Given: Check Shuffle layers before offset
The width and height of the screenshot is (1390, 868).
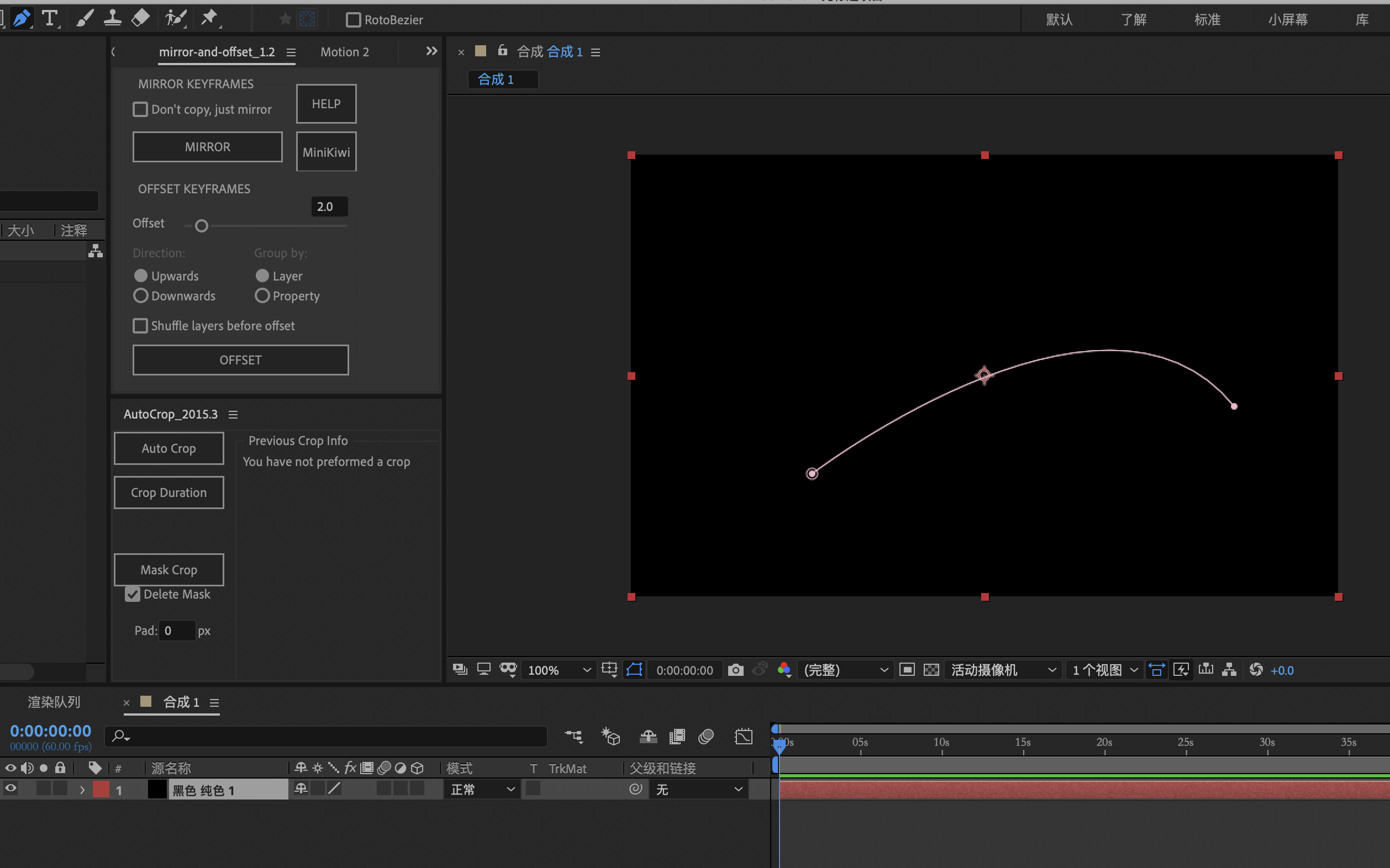Looking at the screenshot, I should tap(140, 326).
